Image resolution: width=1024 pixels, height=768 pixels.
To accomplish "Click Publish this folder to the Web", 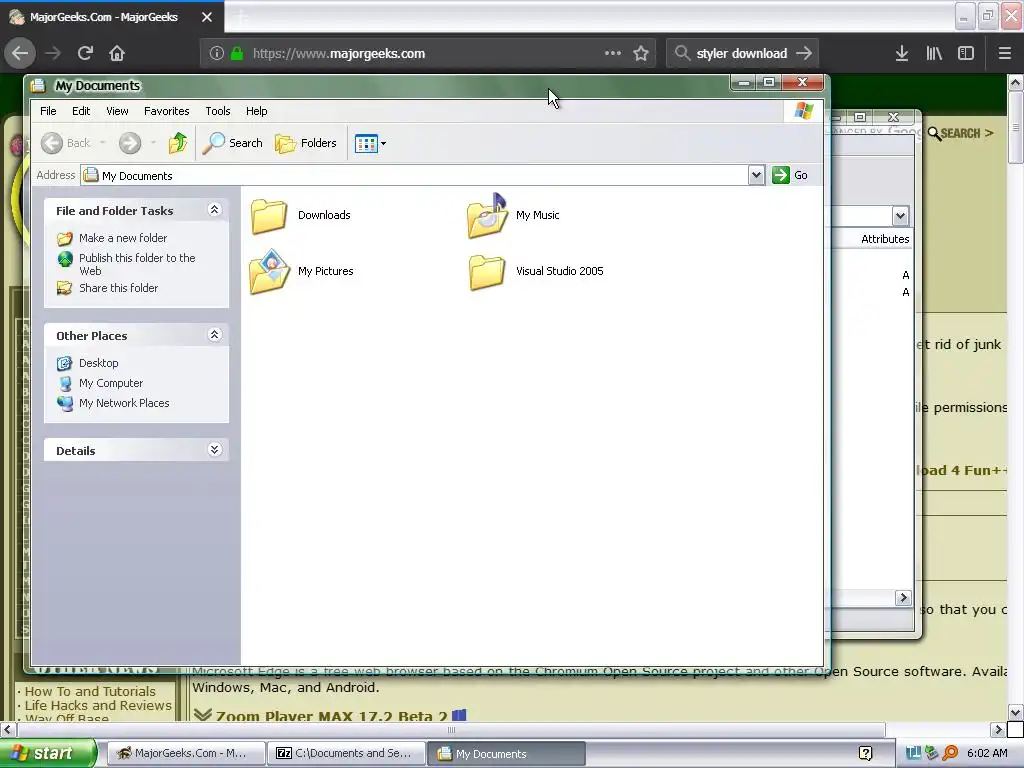I will [137, 264].
